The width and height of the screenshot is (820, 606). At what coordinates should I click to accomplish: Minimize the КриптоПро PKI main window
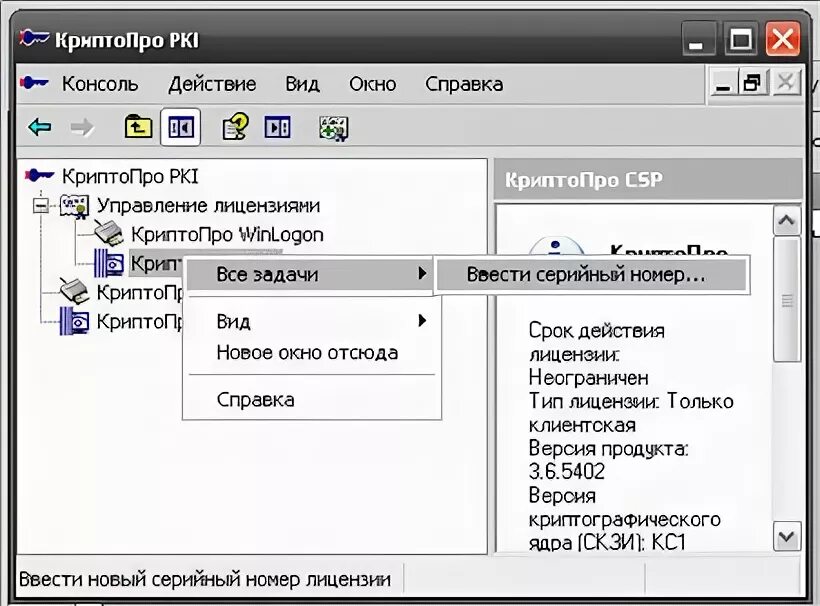[698, 39]
